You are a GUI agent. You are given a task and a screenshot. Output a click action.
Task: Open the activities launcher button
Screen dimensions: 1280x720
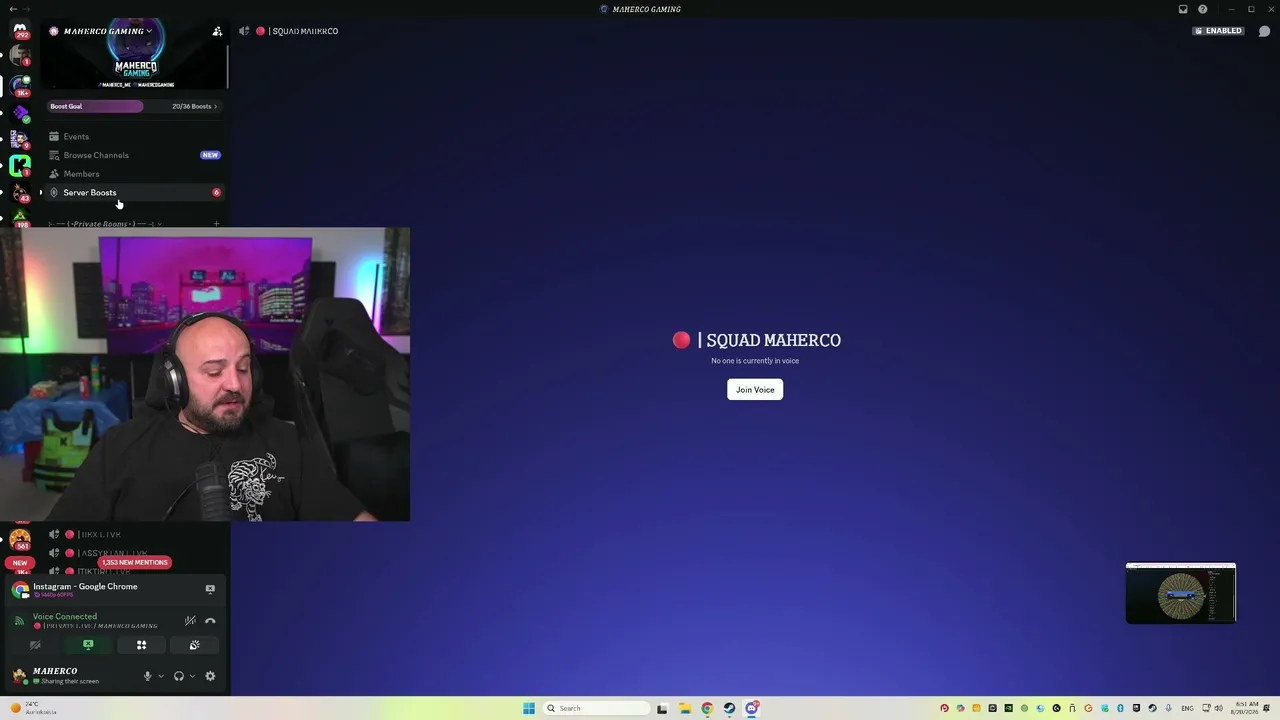click(x=141, y=645)
